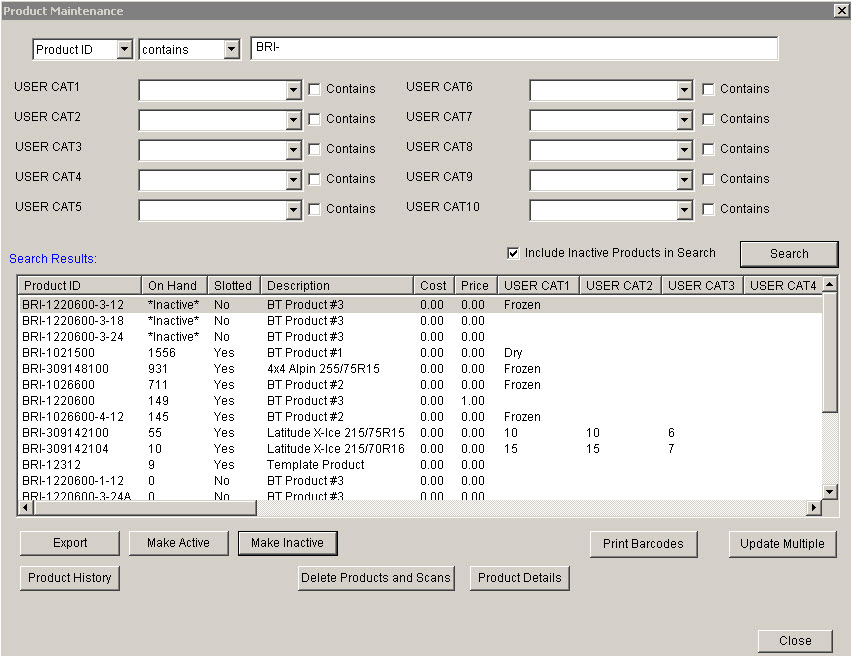Viewport: 851px width, 656px height.
Task: Expand the USER CAT7 combo box
Action: point(684,119)
